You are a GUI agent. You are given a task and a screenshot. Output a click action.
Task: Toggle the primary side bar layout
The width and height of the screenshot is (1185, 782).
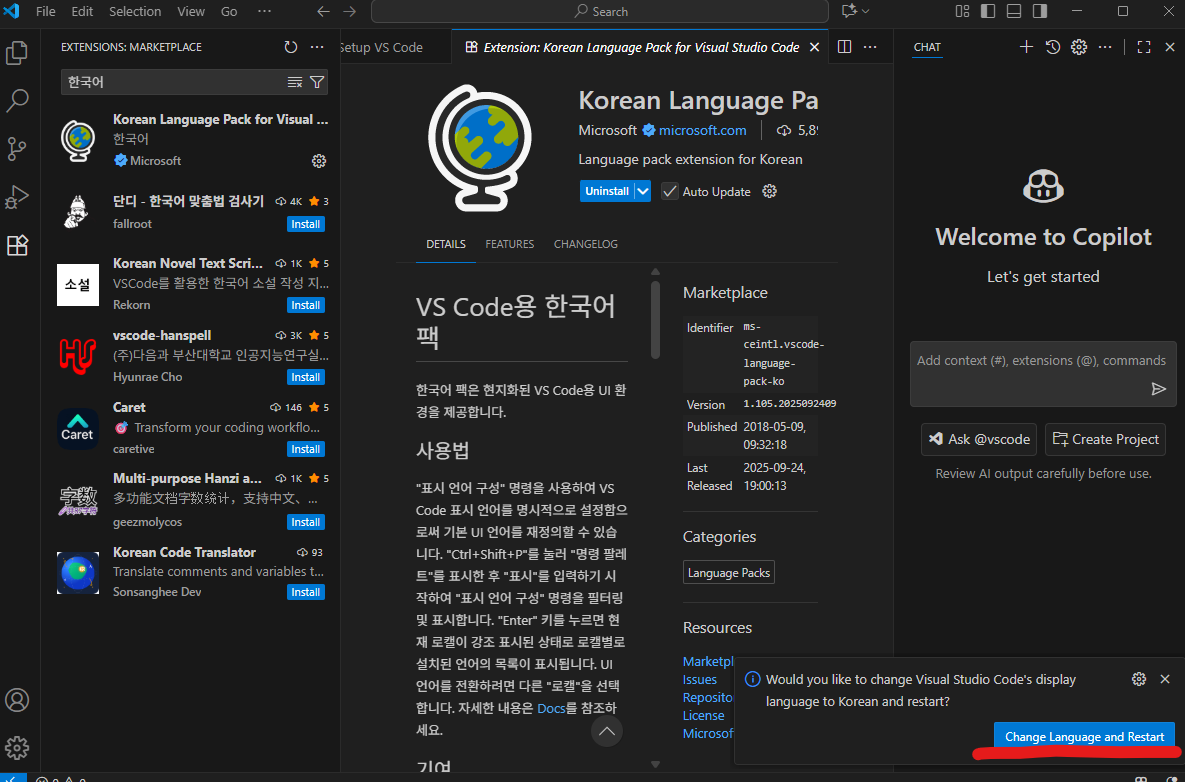pos(988,11)
